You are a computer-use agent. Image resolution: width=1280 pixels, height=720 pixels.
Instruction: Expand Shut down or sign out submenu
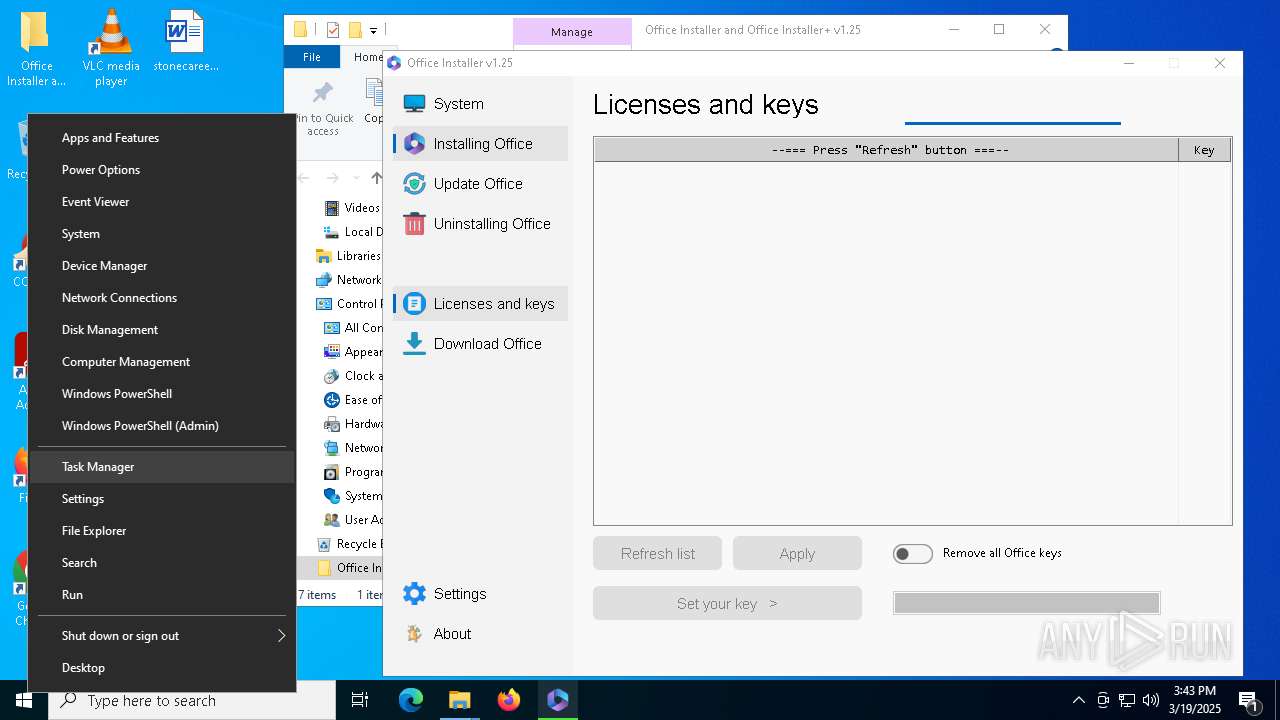click(x=162, y=636)
